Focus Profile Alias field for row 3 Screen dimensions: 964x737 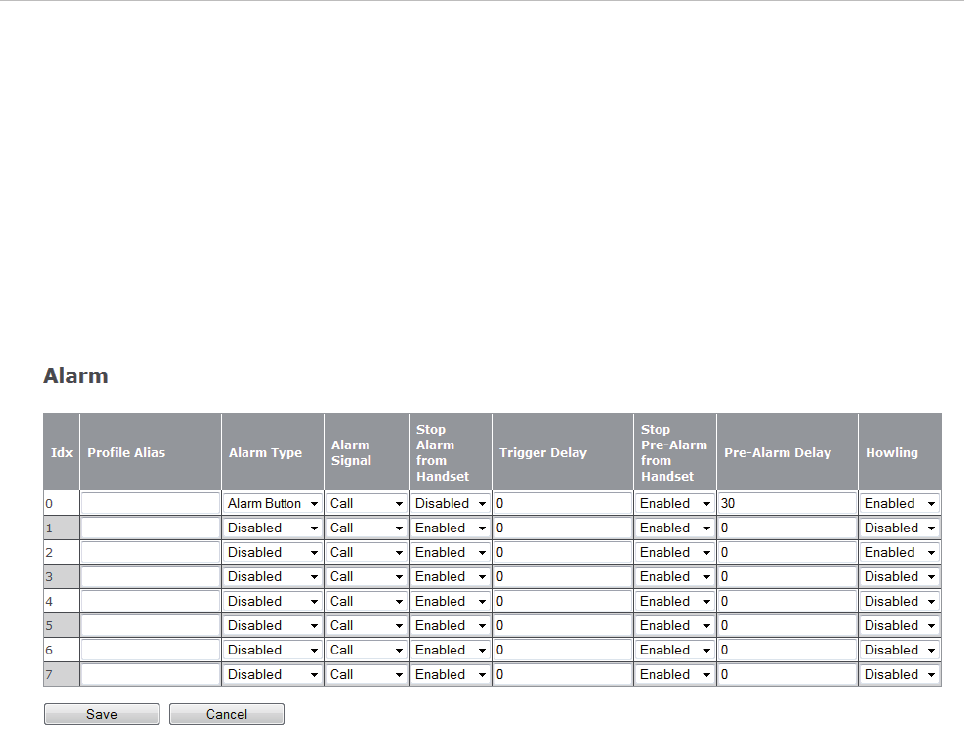[x=151, y=577]
